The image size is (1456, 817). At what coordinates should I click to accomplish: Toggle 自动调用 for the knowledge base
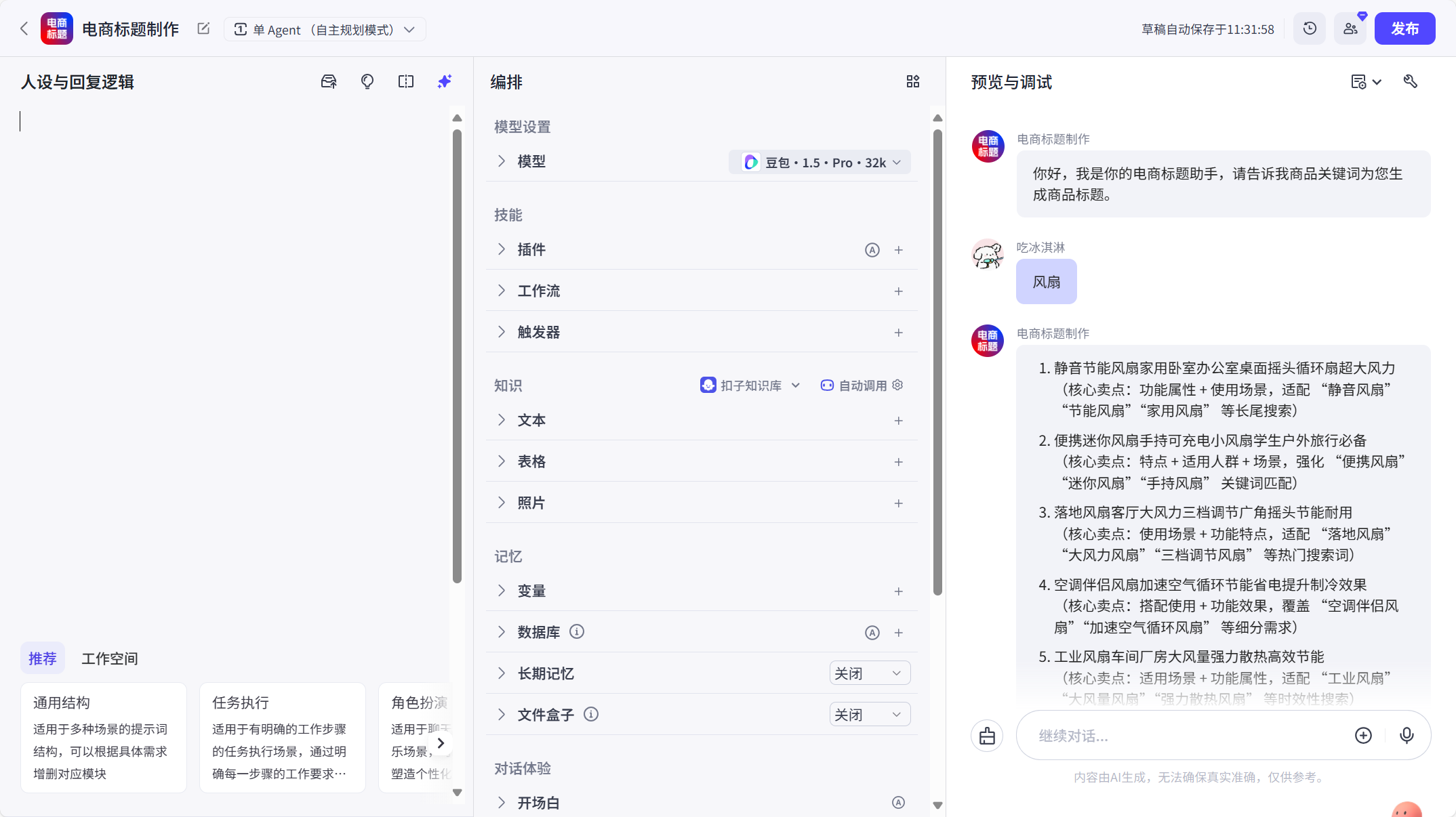(853, 385)
